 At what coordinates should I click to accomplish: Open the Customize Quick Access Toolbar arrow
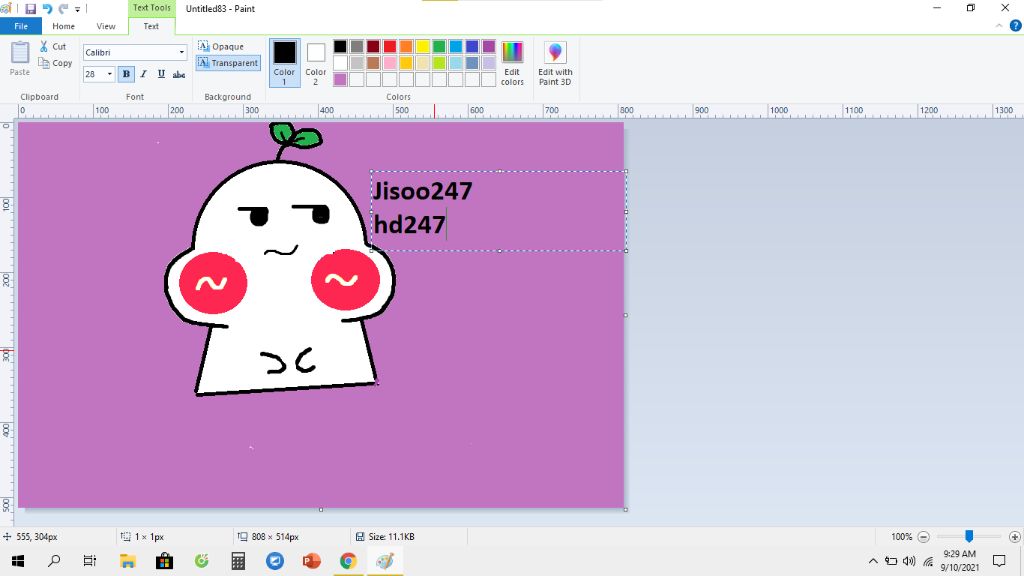tap(77, 9)
